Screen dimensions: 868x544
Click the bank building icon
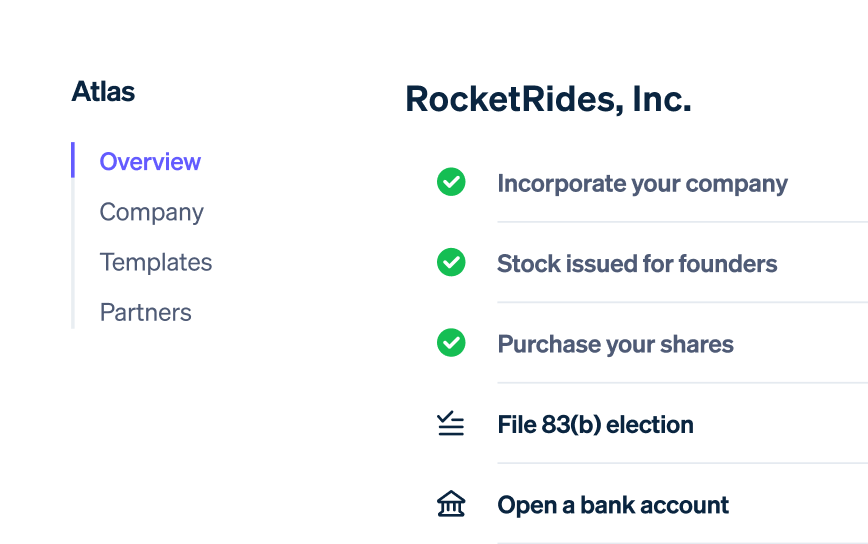(451, 504)
